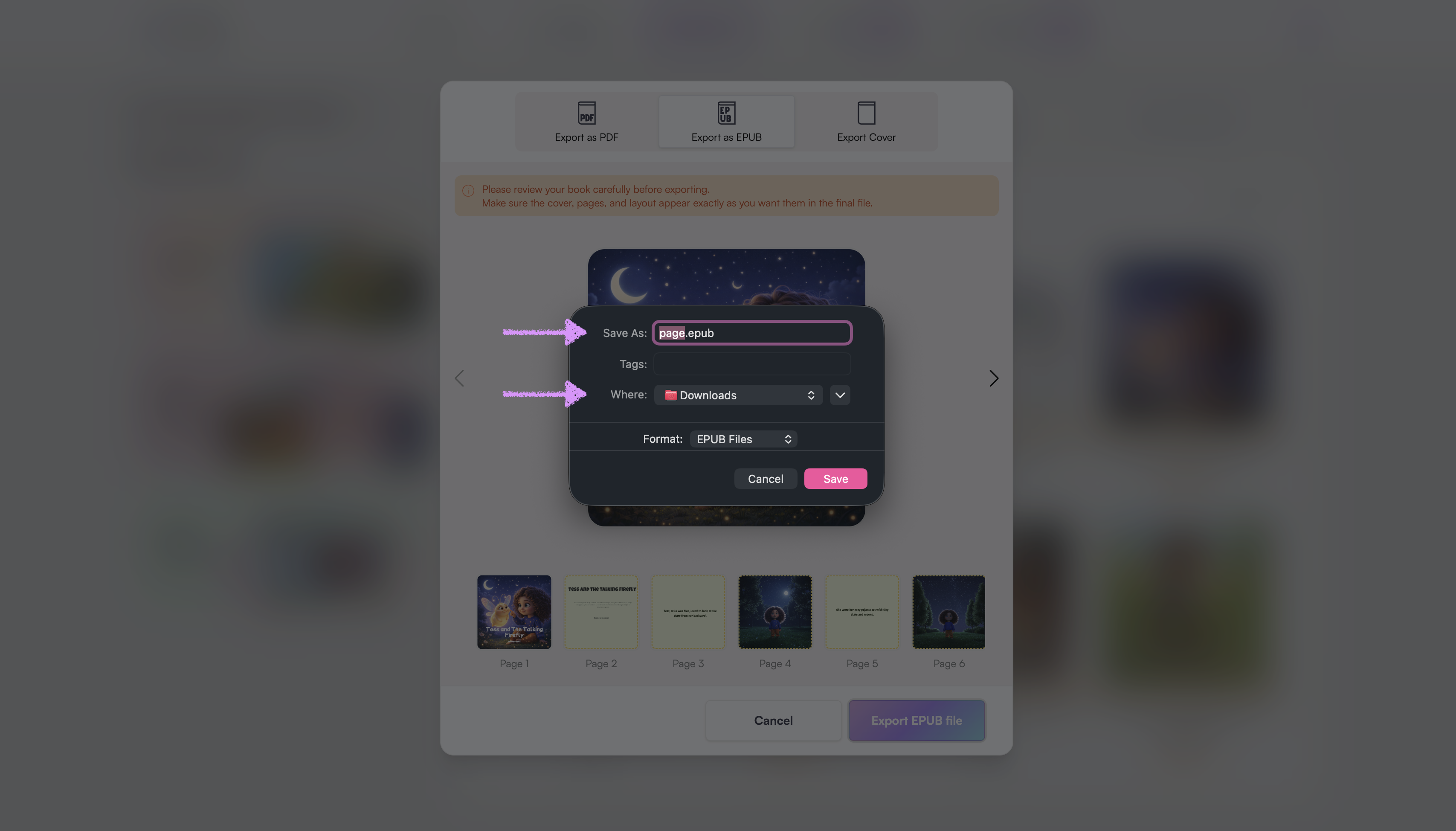Click the Export as PDF icon
1456x831 pixels.
[586, 113]
